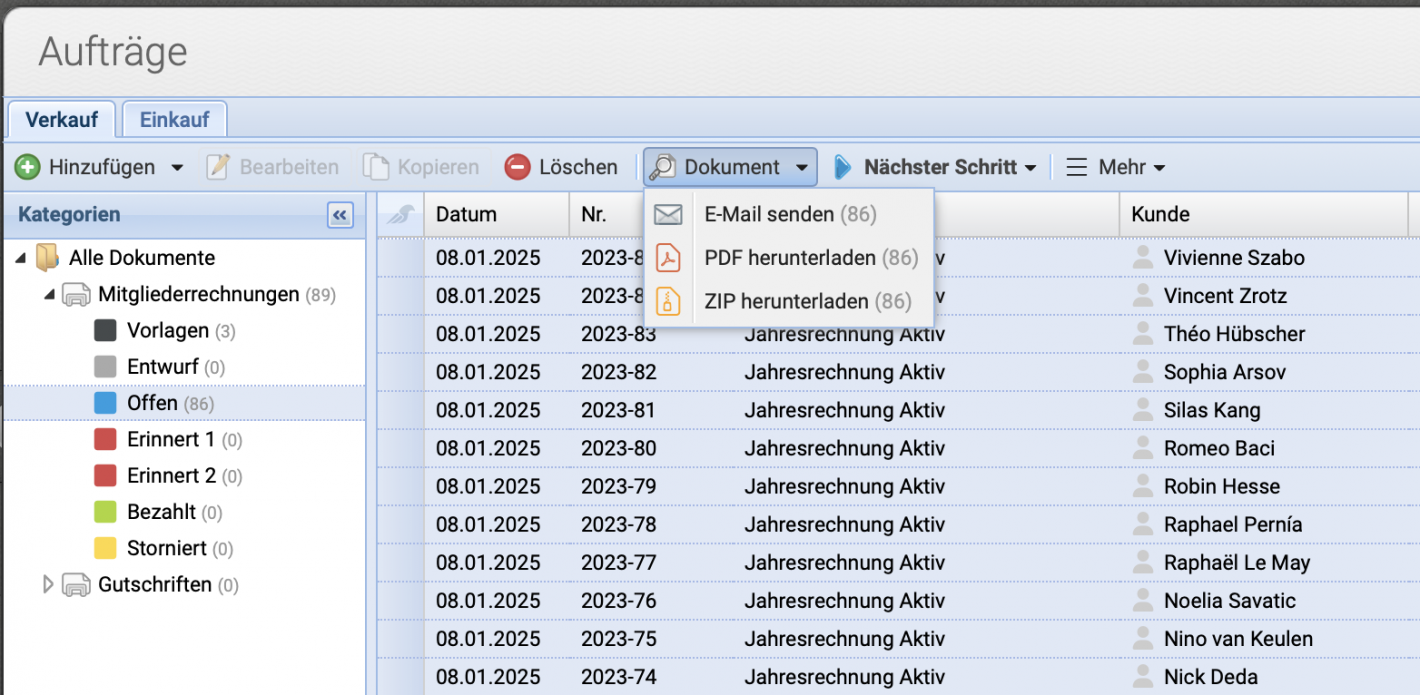The width and height of the screenshot is (1420, 695).
Task: Click the pin column header icon
Action: click(x=401, y=214)
